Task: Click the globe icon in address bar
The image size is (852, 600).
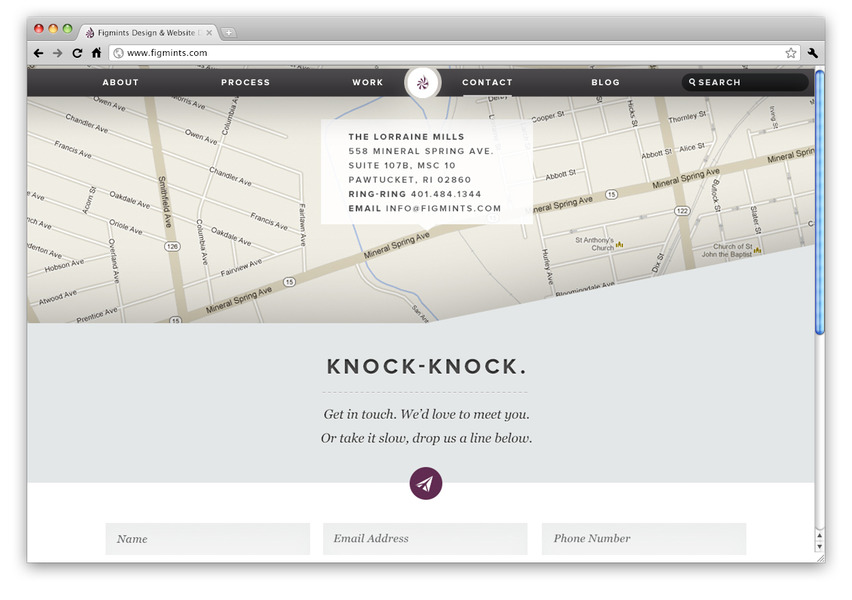Action: 118,53
